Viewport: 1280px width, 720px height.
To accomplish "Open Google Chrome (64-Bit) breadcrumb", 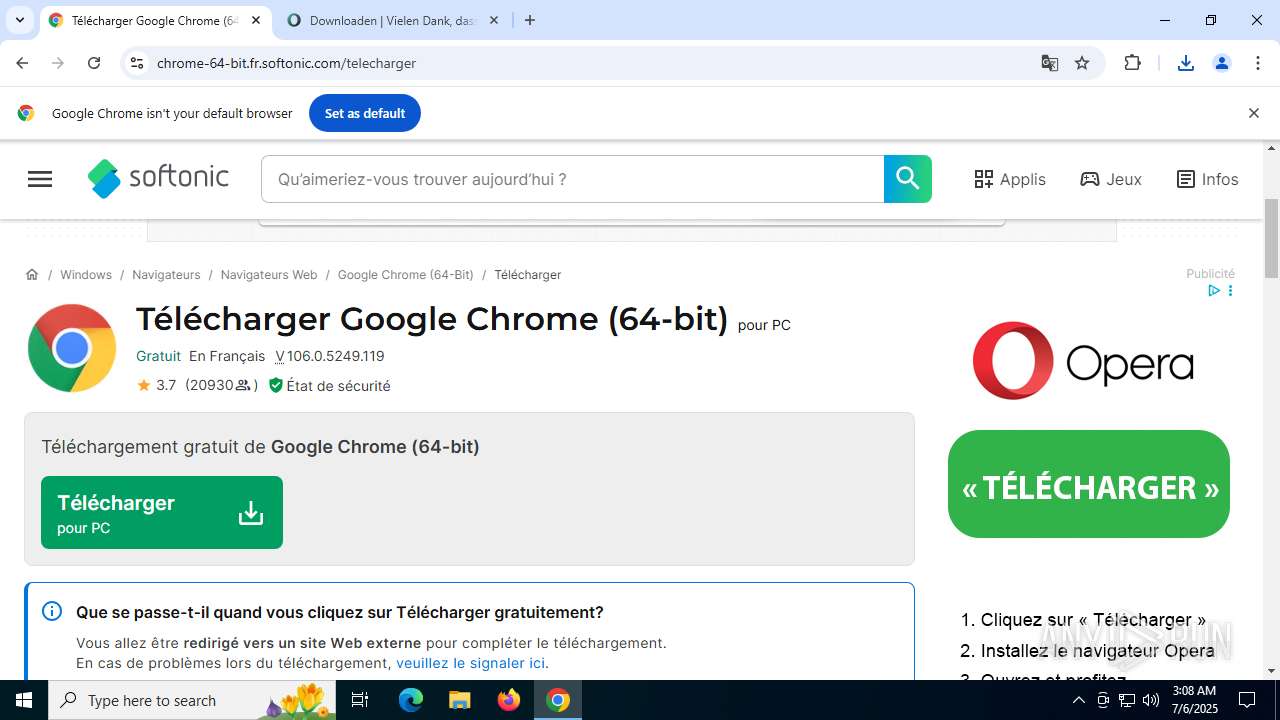I will (406, 274).
